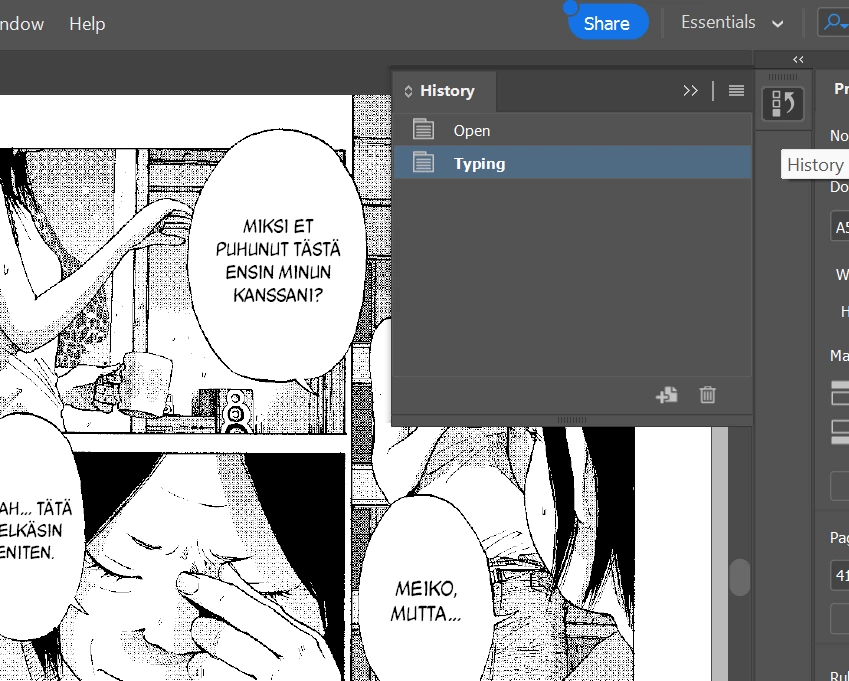Open the Help menu
Image resolution: width=849 pixels, height=681 pixels.
coord(87,24)
